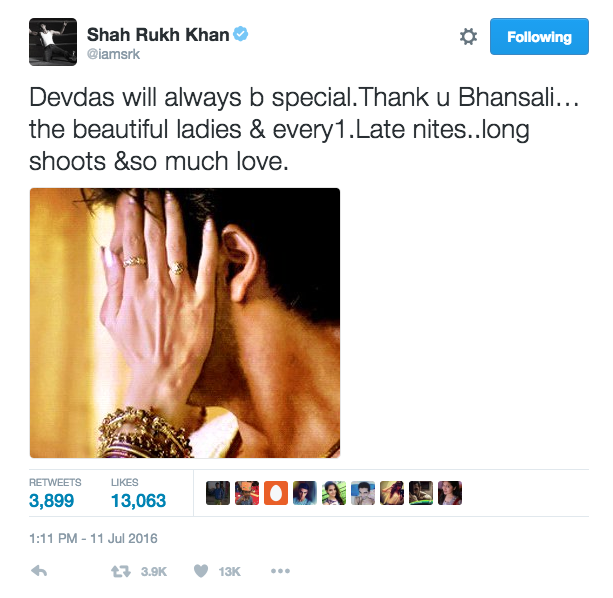The image size is (613, 598).
Task: Click the 3.9K count beside retweet icon
Action: (x=154, y=572)
